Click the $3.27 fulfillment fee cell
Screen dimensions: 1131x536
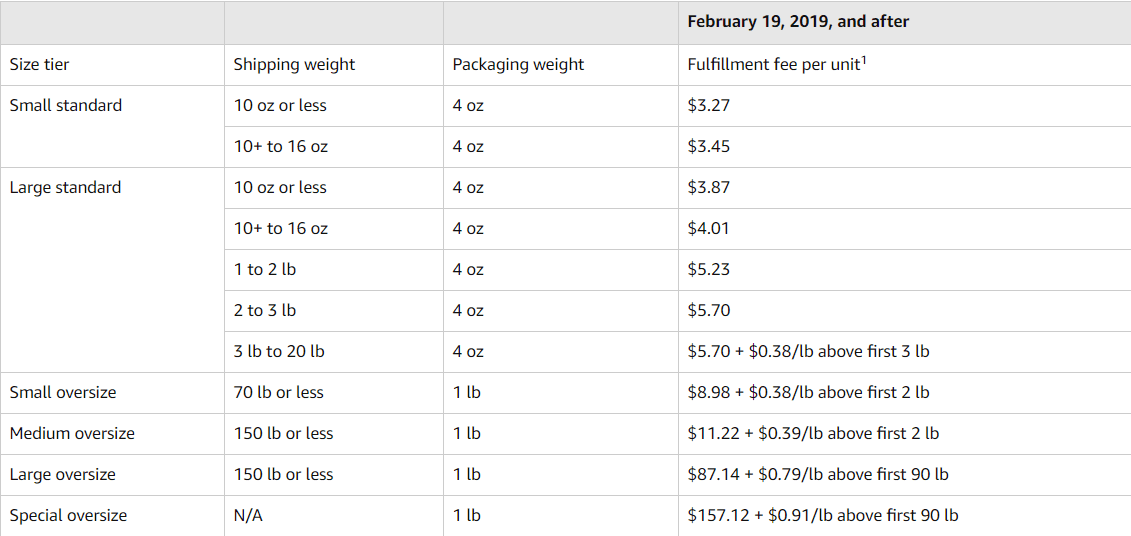[x=709, y=105]
